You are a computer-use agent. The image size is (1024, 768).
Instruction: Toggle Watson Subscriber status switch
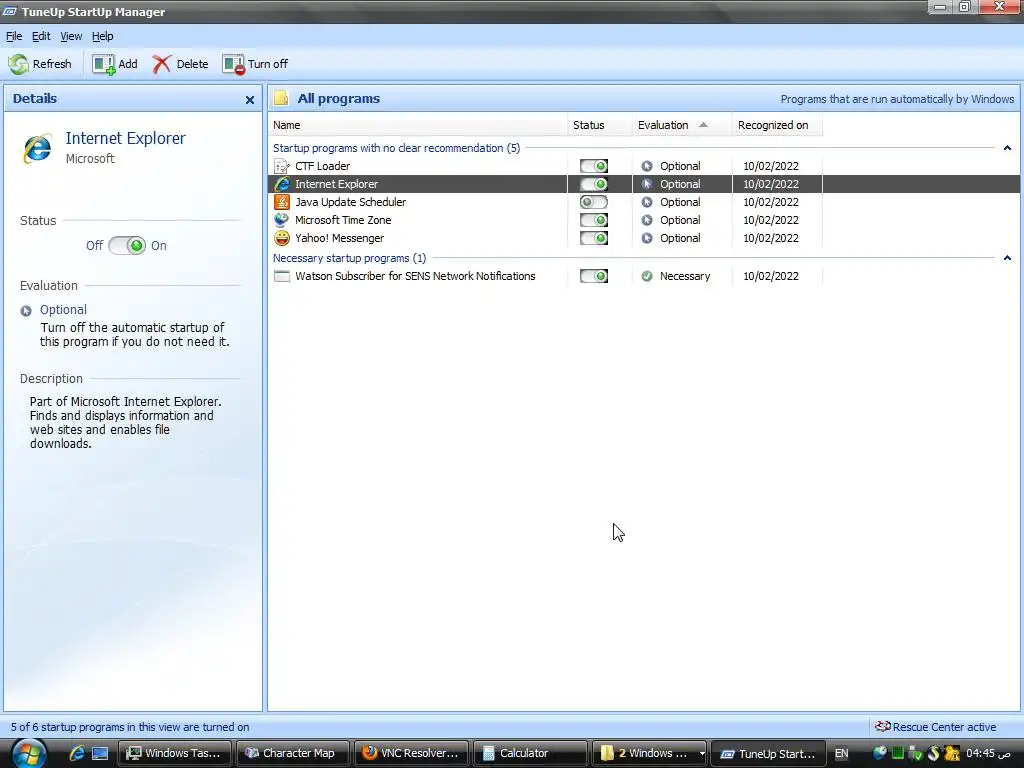[594, 276]
